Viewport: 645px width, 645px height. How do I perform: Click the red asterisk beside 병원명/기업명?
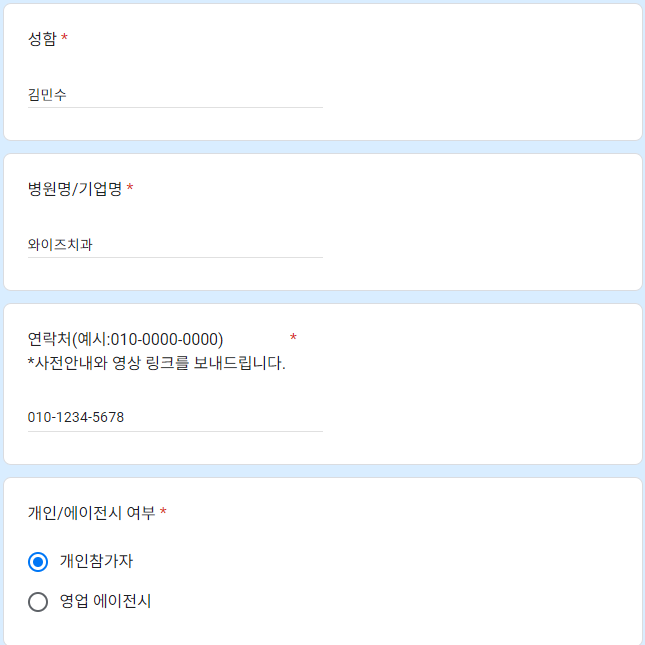click(x=130, y=187)
